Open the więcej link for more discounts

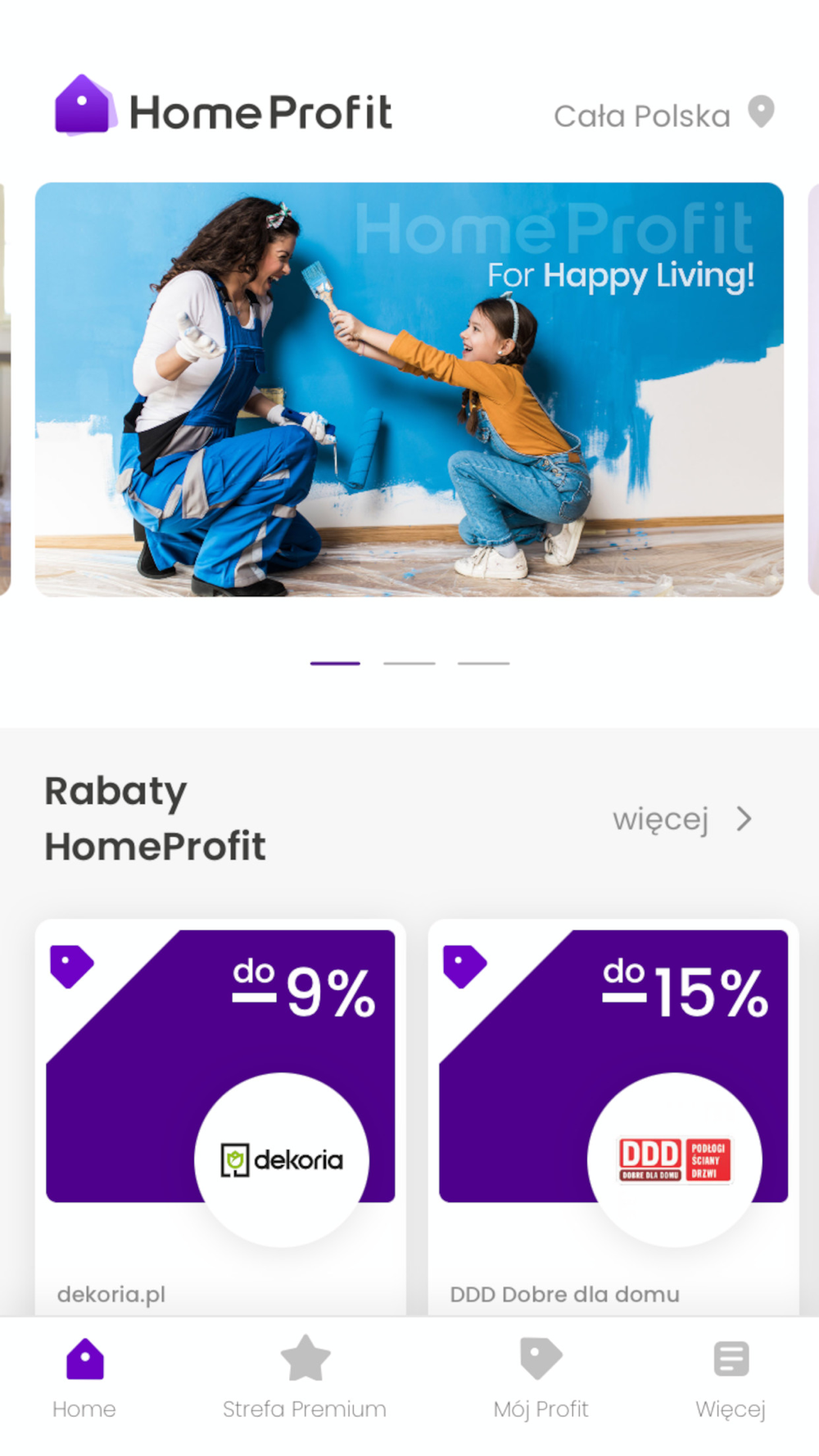click(660, 819)
